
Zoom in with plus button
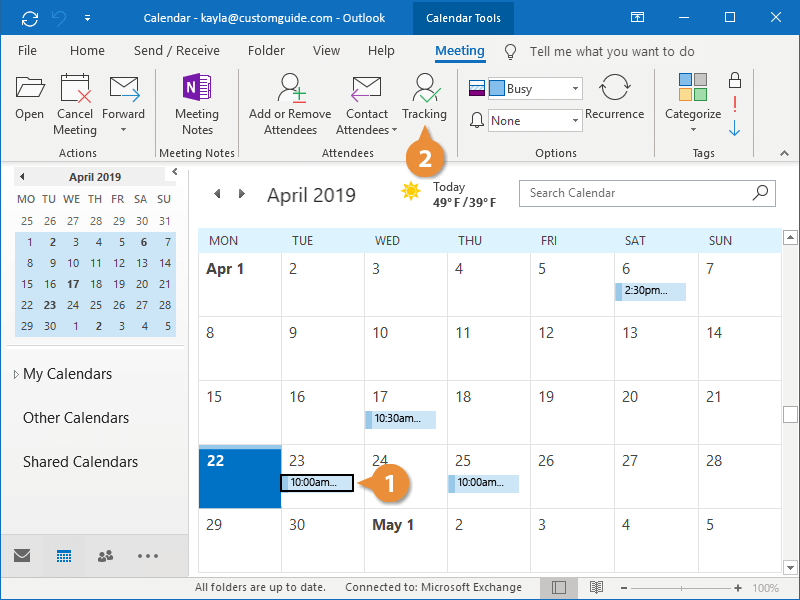click(738, 588)
